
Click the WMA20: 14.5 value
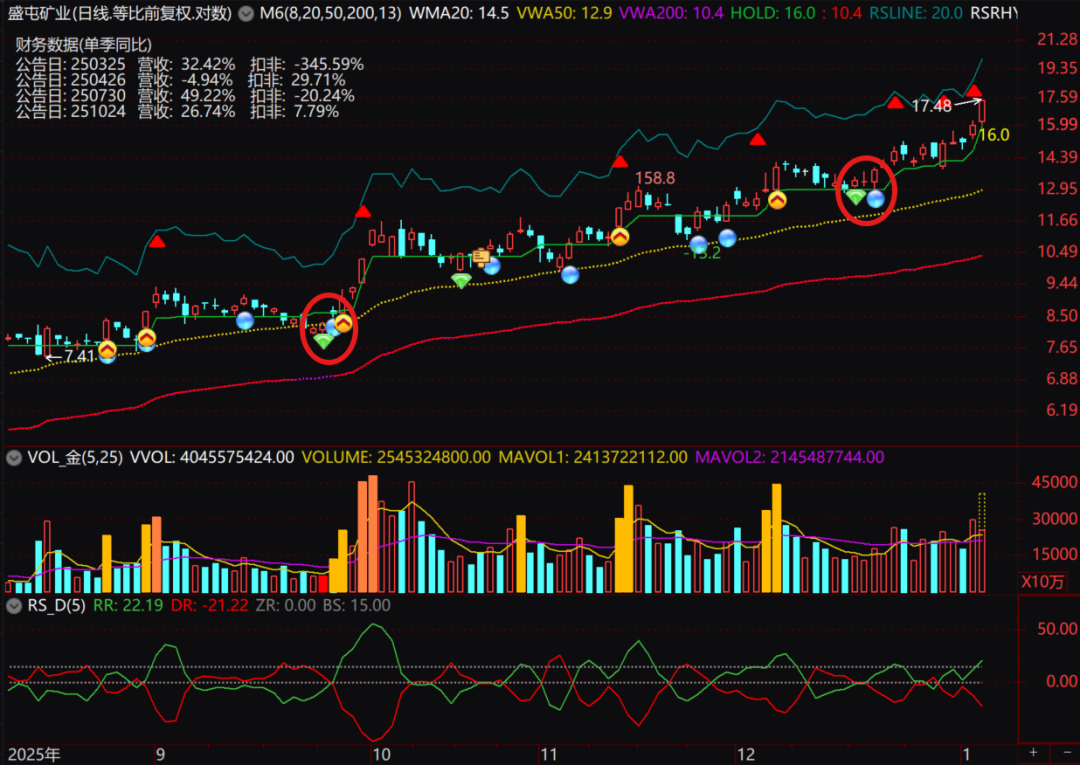459,13
